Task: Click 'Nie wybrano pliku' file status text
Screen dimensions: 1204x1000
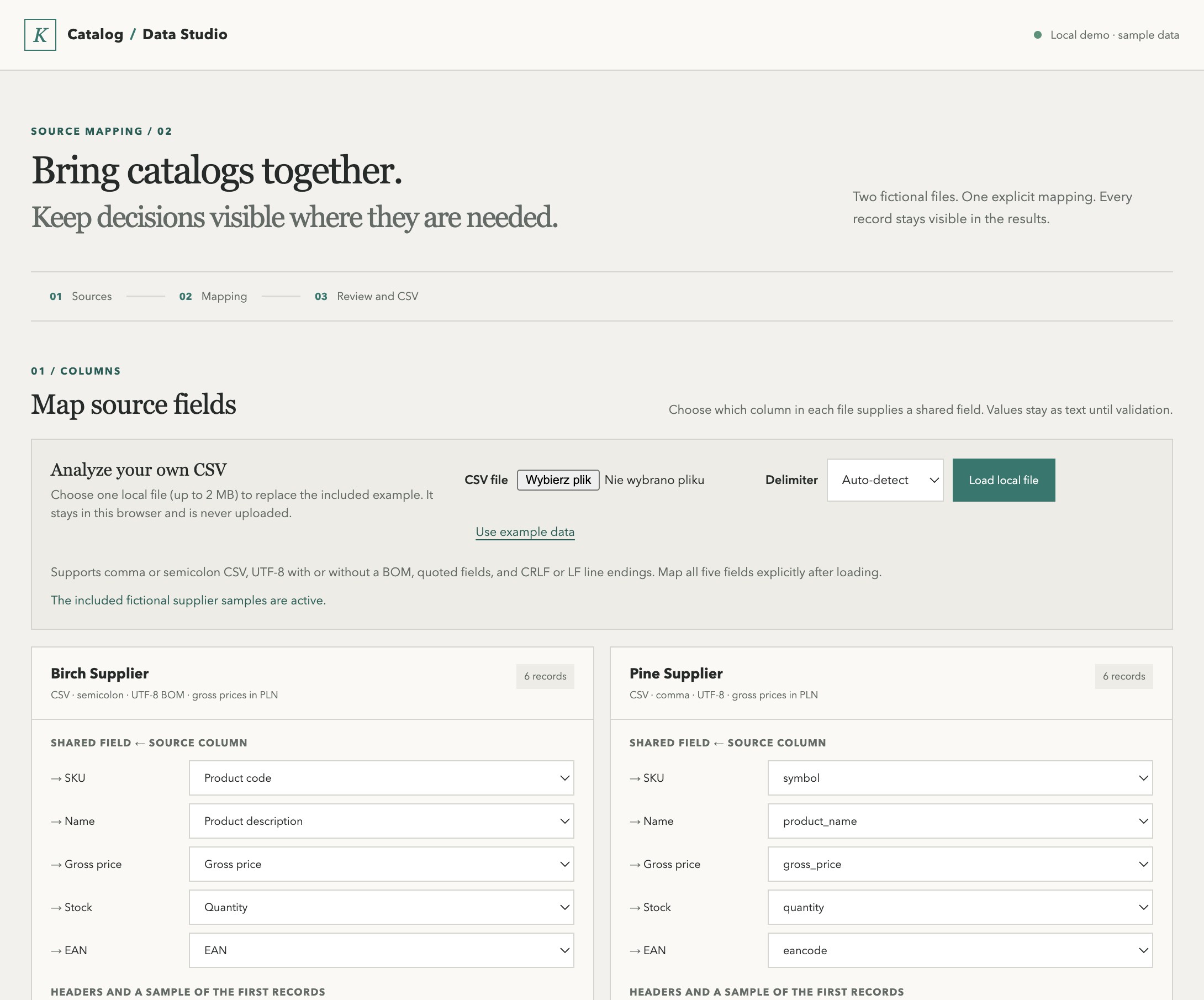Action: coord(654,480)
